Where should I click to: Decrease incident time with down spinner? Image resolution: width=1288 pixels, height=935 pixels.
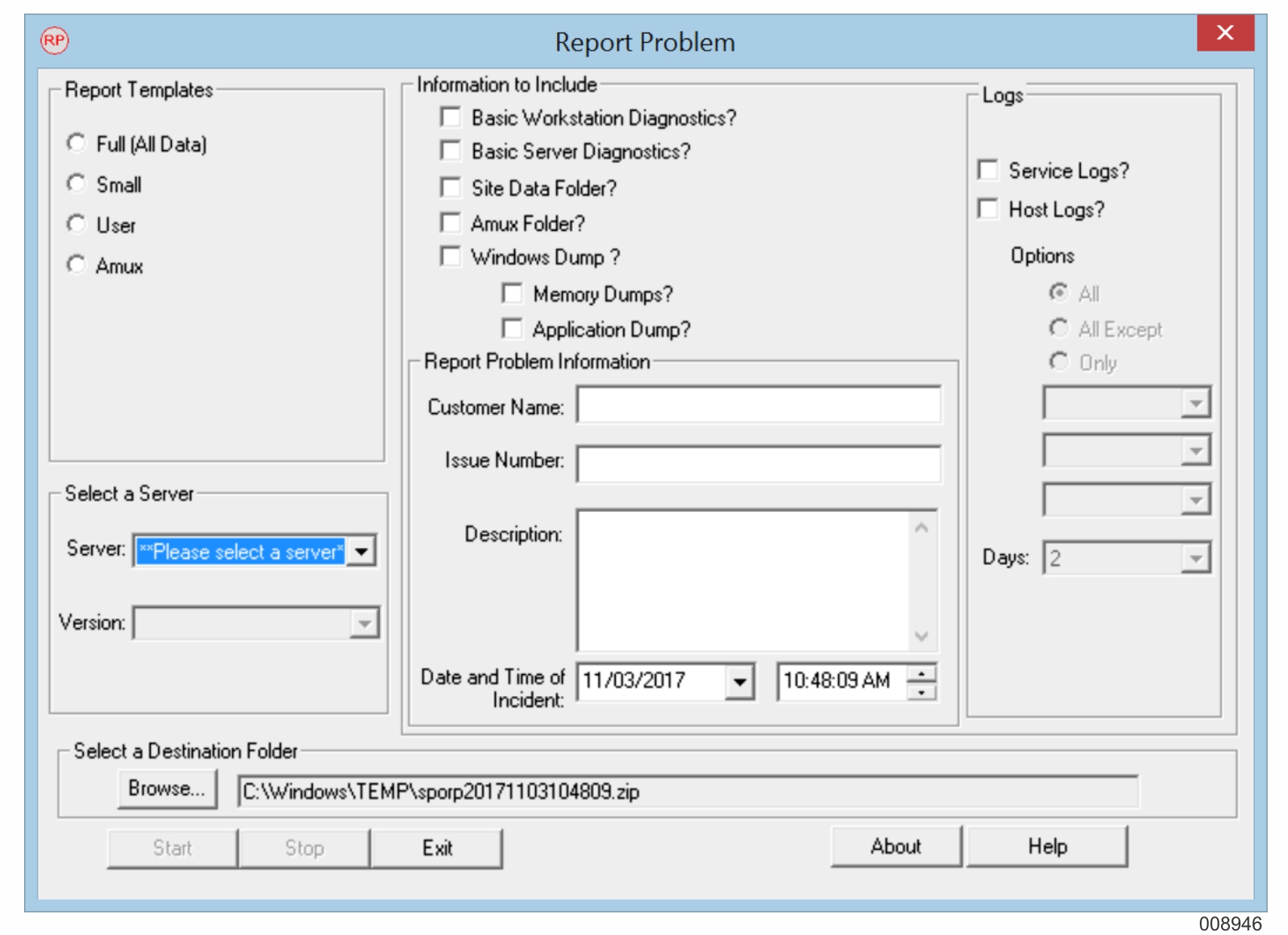point(922,691)
